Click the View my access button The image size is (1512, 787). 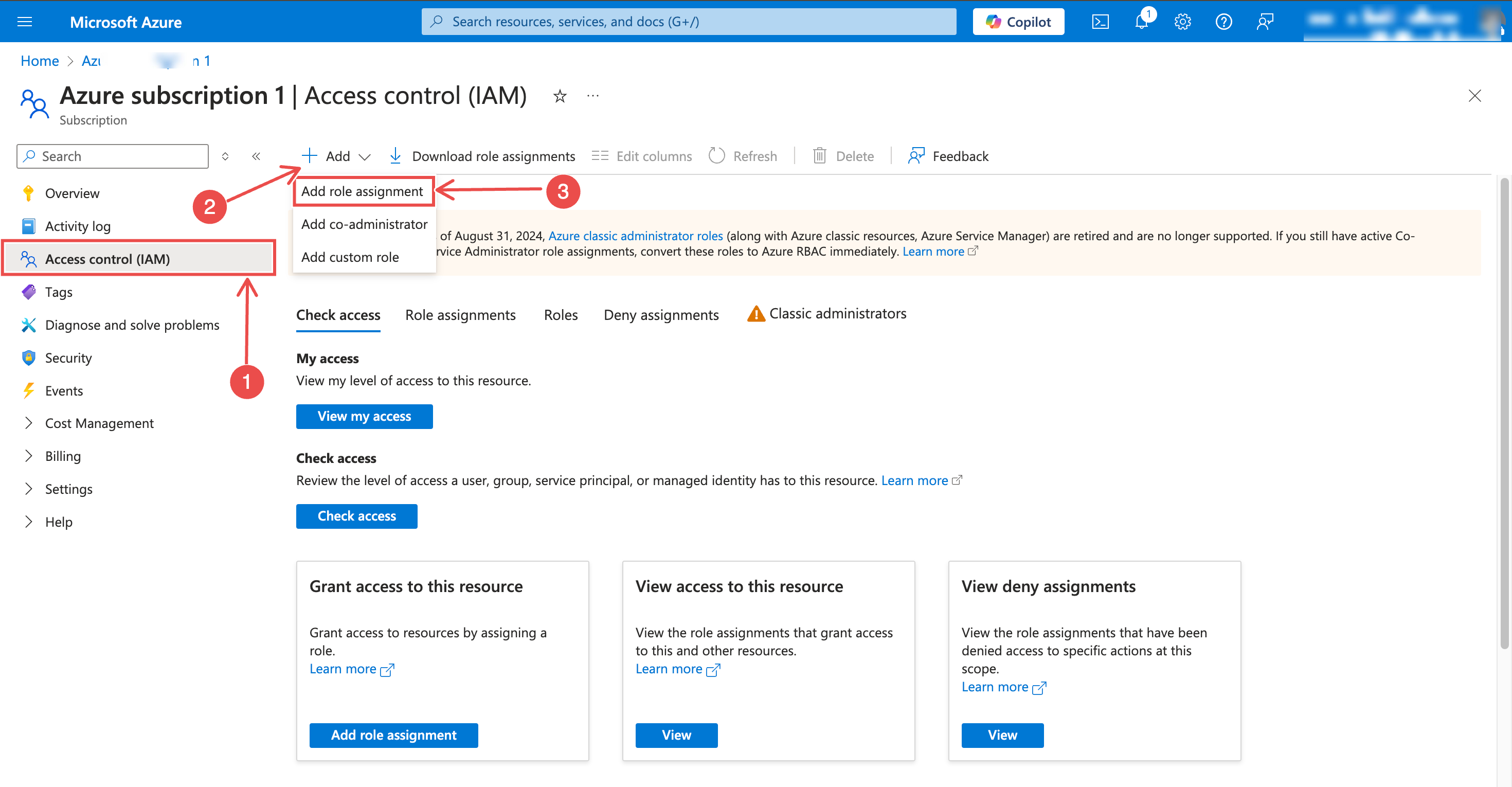[364, 416]
